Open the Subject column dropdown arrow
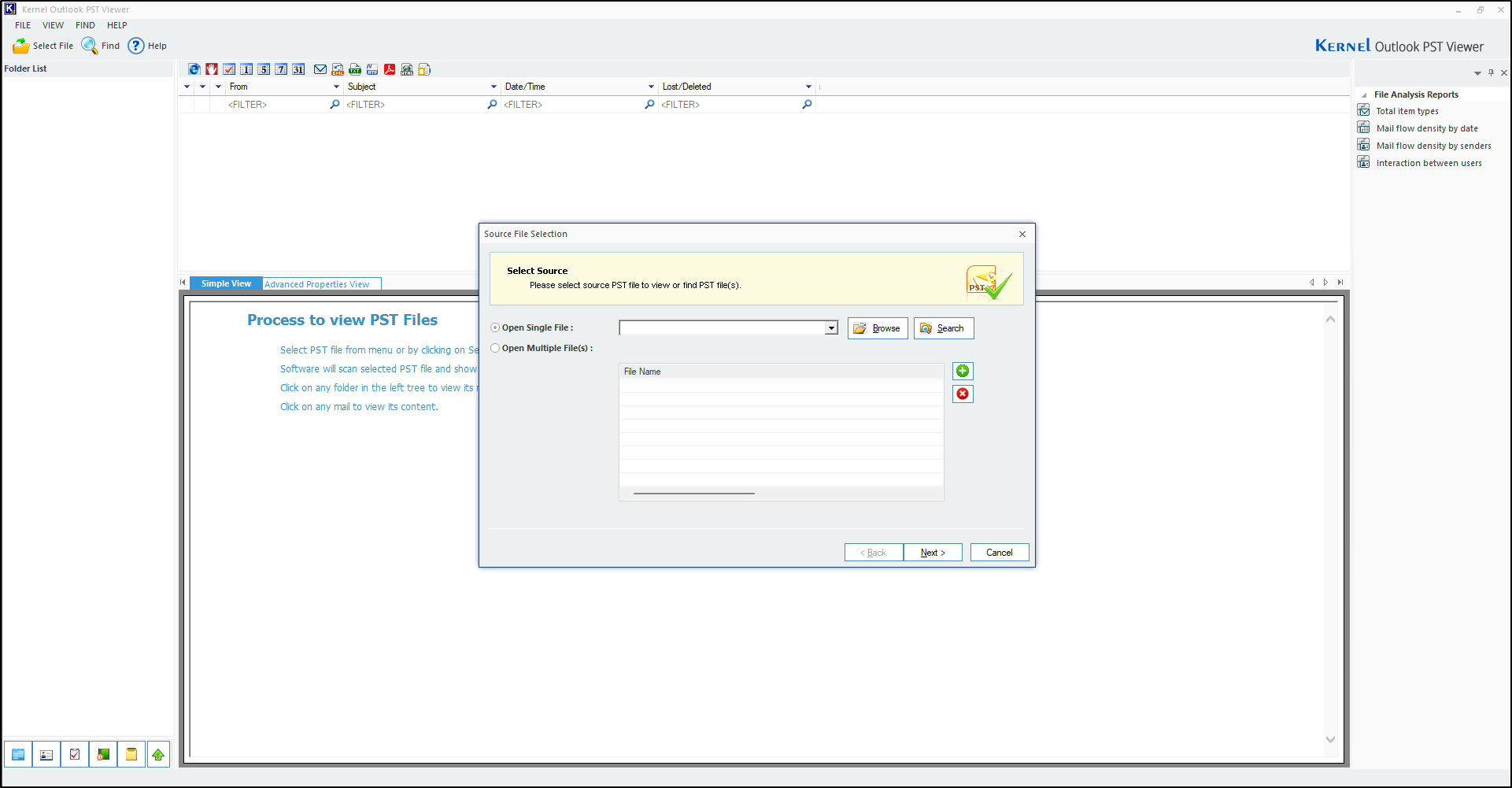This screenshot has width=1512, height=788. (x=494, y=87)
